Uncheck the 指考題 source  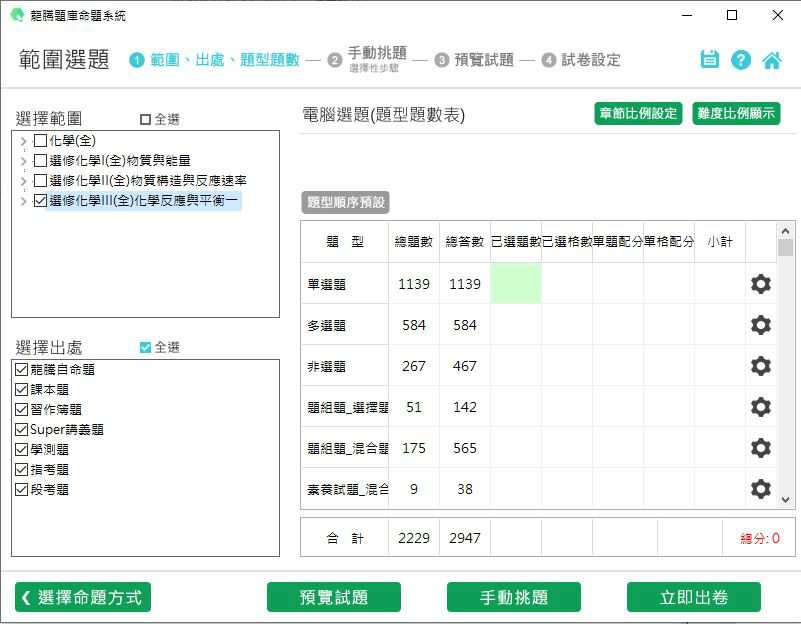tap(21, 469)
